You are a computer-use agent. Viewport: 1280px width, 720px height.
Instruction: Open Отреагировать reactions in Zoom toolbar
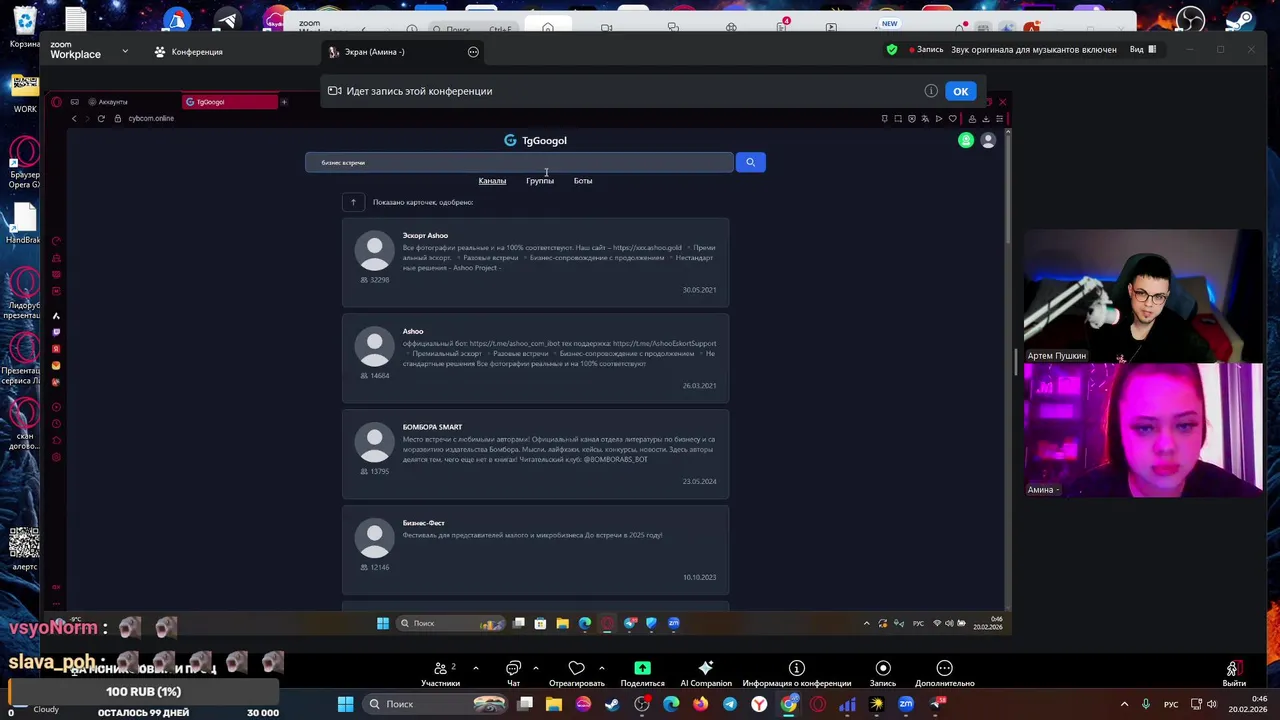click(576, 674)
